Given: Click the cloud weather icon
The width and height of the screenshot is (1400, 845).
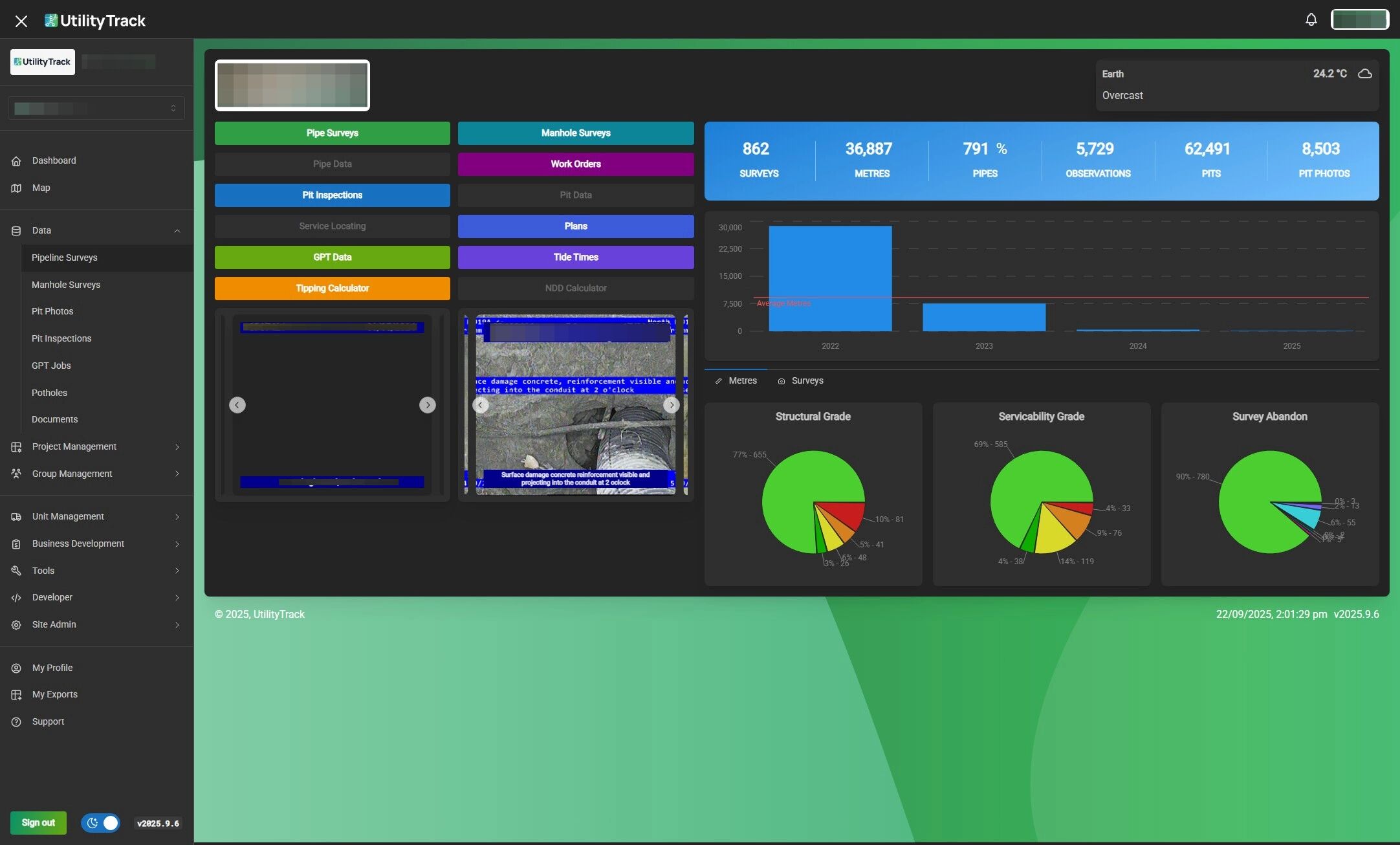Looking at the screenshot, I should pyautogui.click(x=1364, y=74).
